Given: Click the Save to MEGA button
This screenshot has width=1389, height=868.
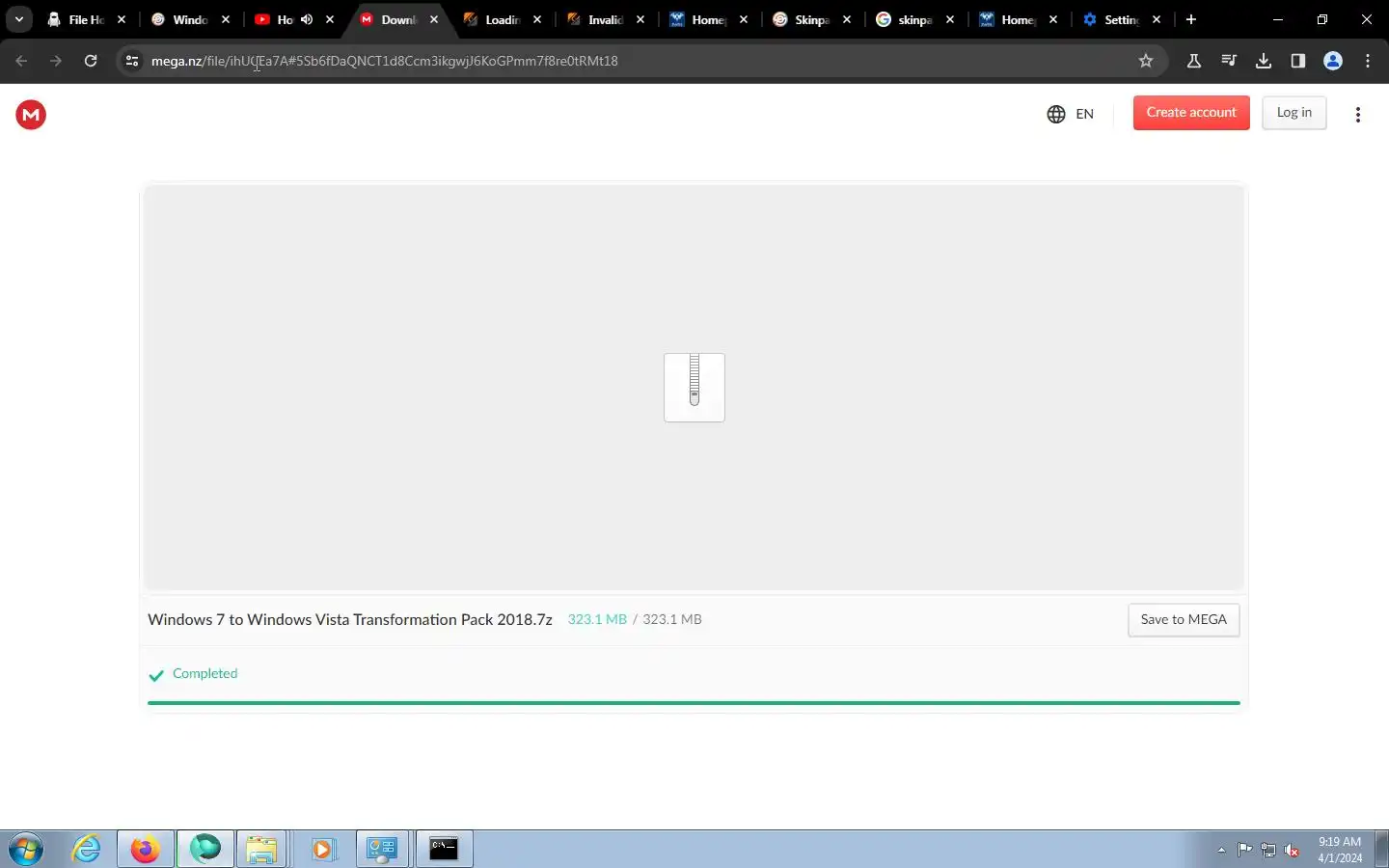Looking at the screenshot, I should tap(1184, 620).
